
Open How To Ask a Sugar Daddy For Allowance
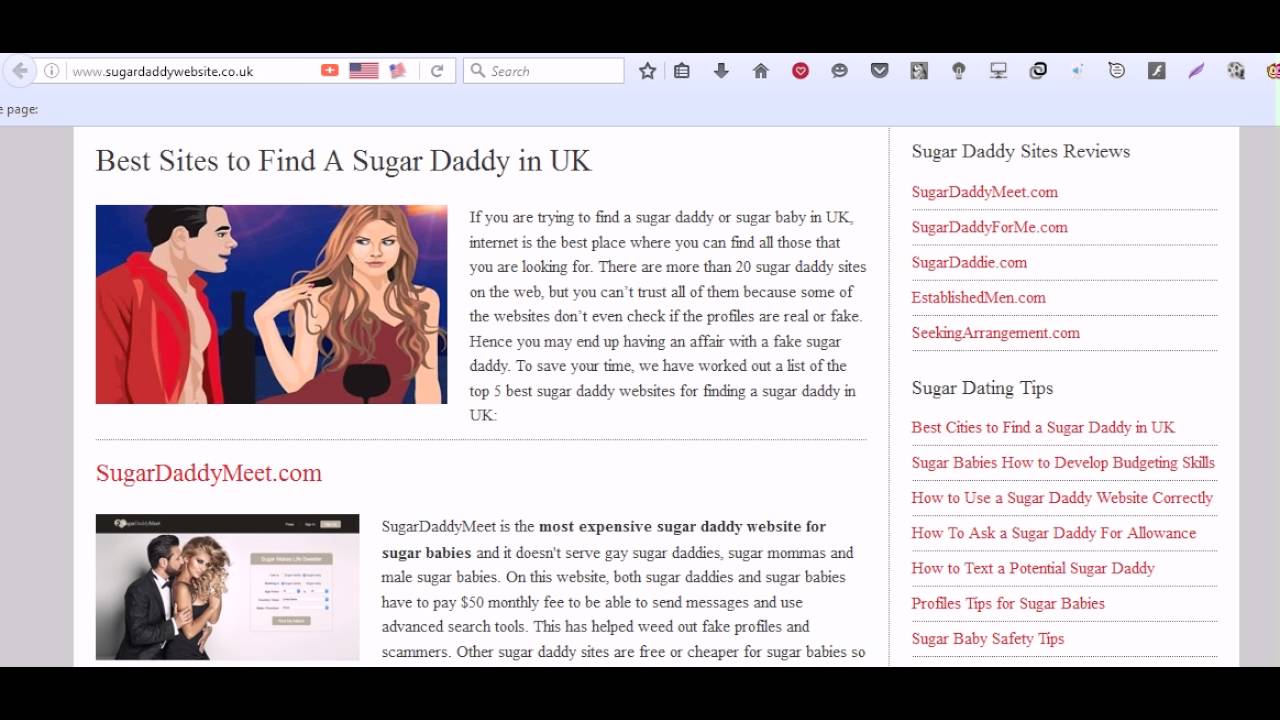click(x=1053, y=533)
